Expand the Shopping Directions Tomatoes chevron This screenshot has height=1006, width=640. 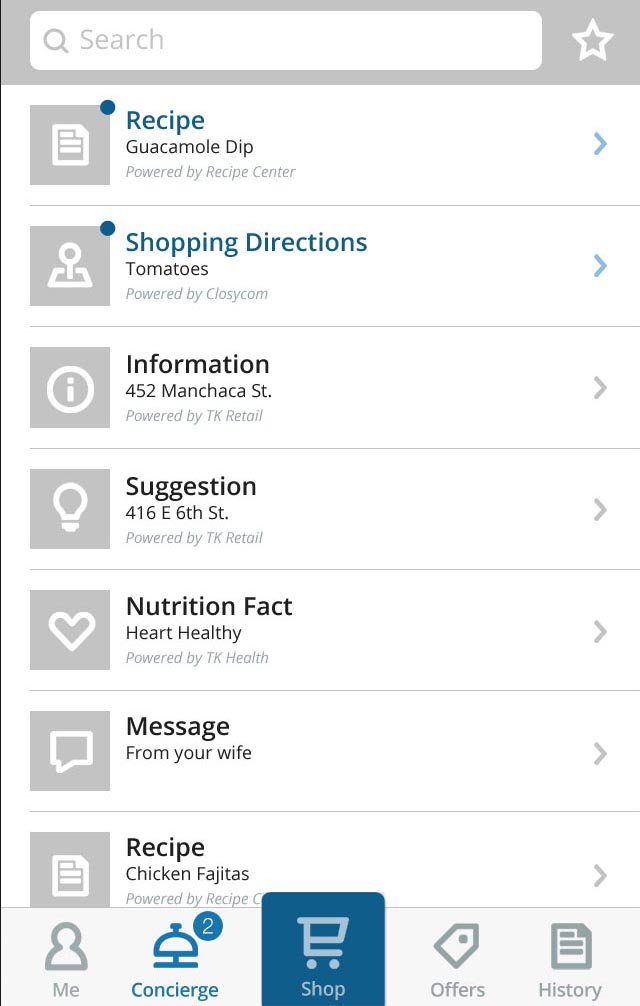click(600, 266)
